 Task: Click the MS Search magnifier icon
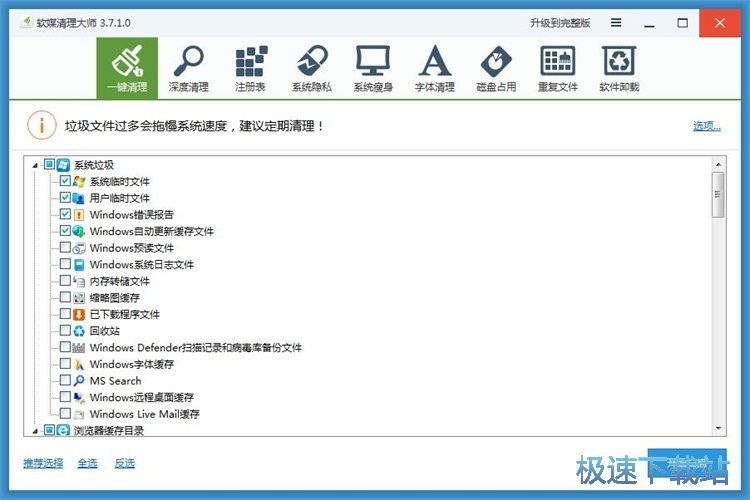(79, 380)
